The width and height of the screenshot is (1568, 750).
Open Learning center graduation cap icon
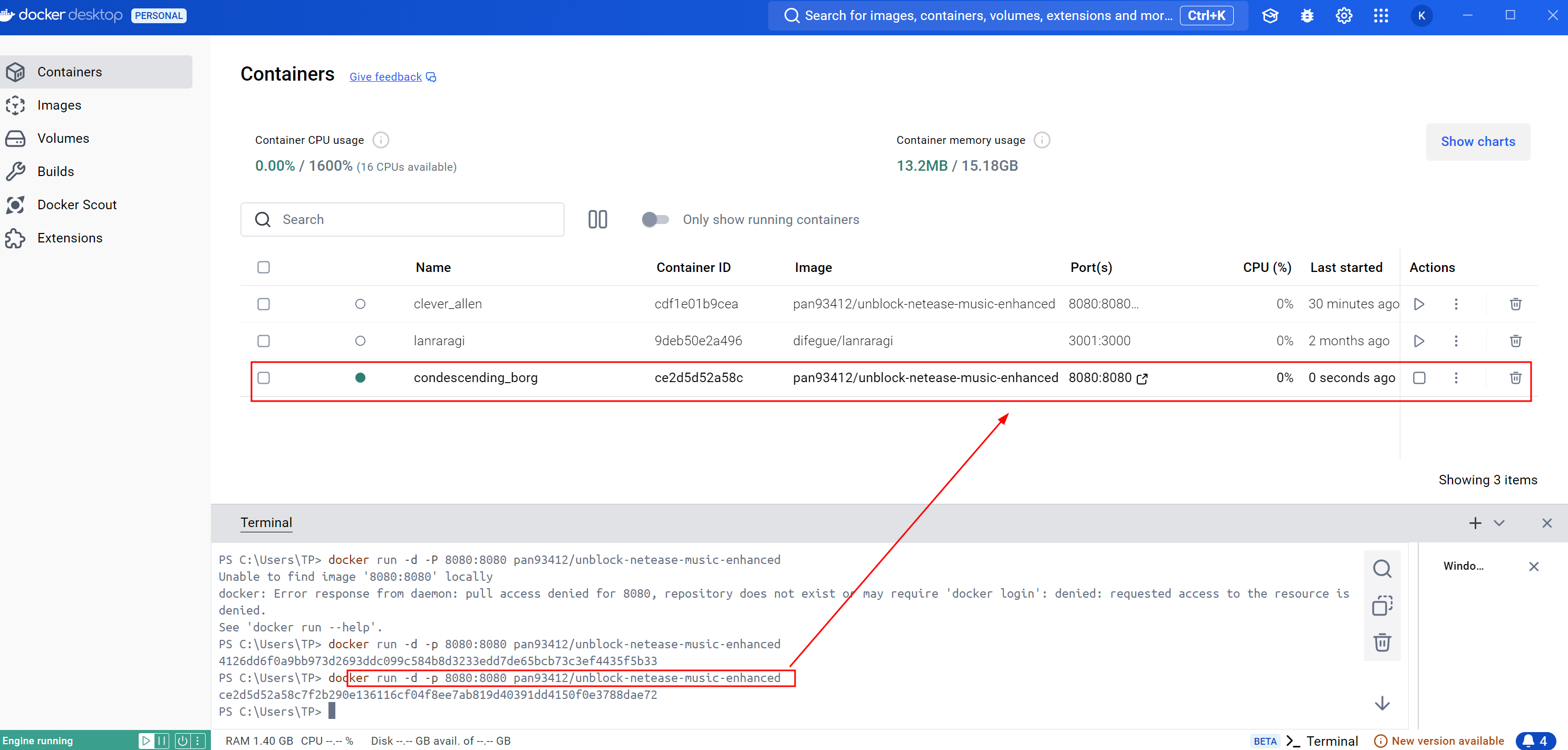tap(1270, 16)
